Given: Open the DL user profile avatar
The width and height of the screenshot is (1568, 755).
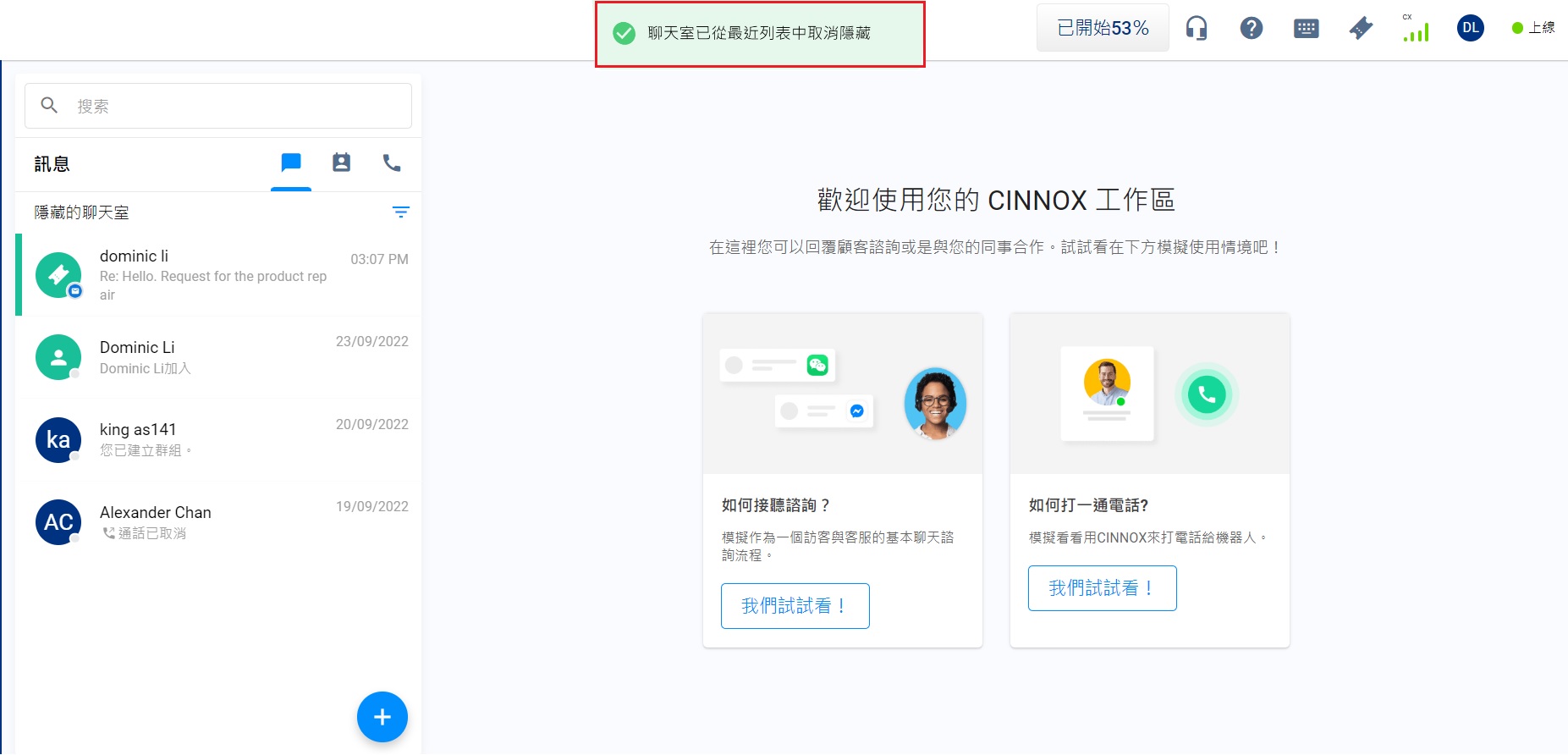Looking at the screenshot, I should click(1471, 28).
